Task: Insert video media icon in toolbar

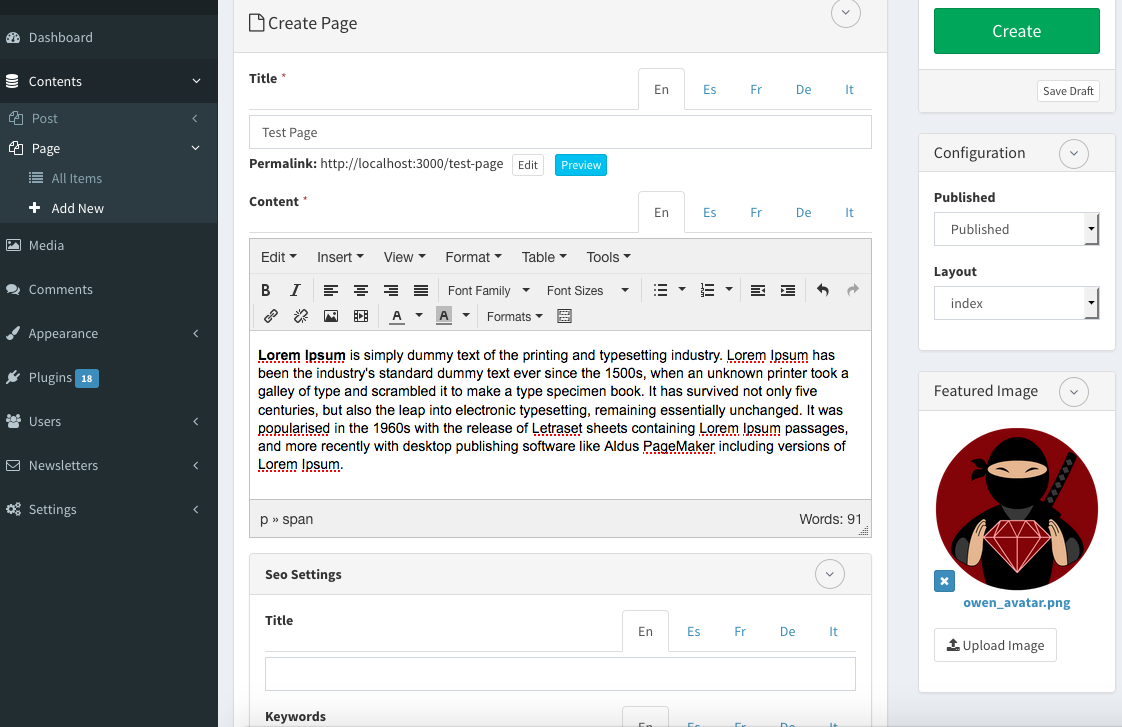Action: coord(361,316)
